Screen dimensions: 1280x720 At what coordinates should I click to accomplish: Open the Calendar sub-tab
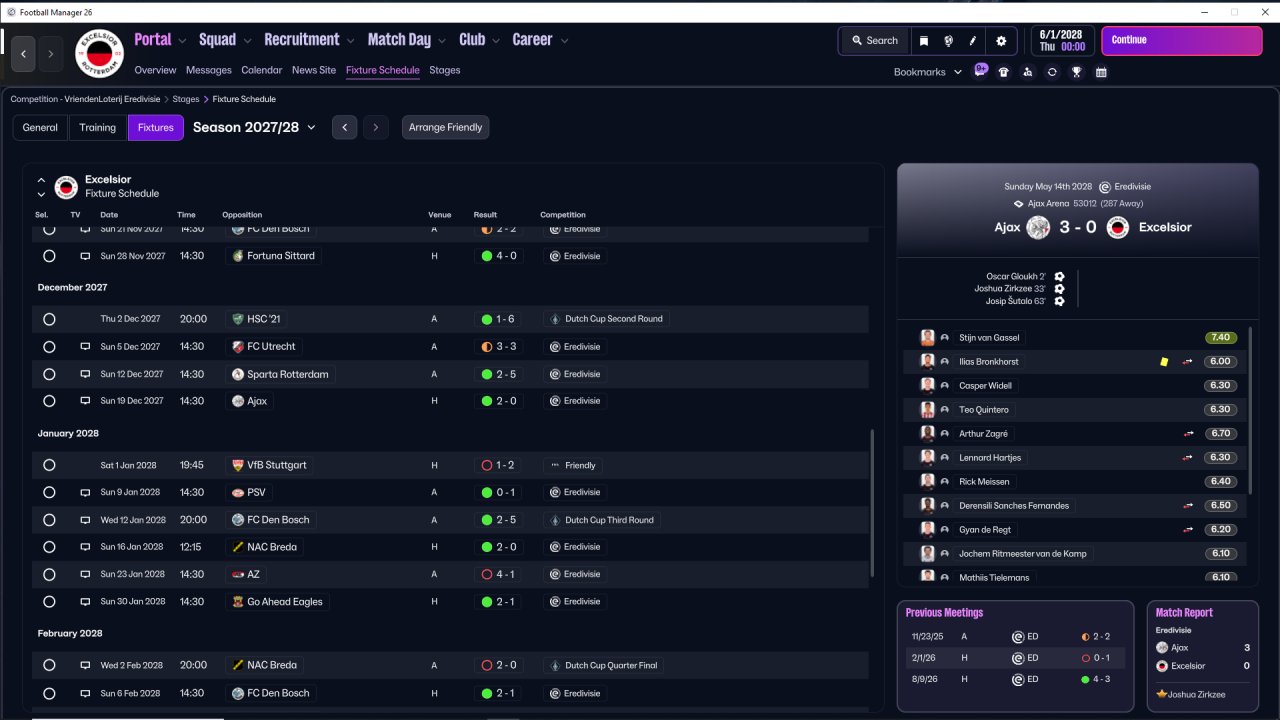[x=261, y=71]
